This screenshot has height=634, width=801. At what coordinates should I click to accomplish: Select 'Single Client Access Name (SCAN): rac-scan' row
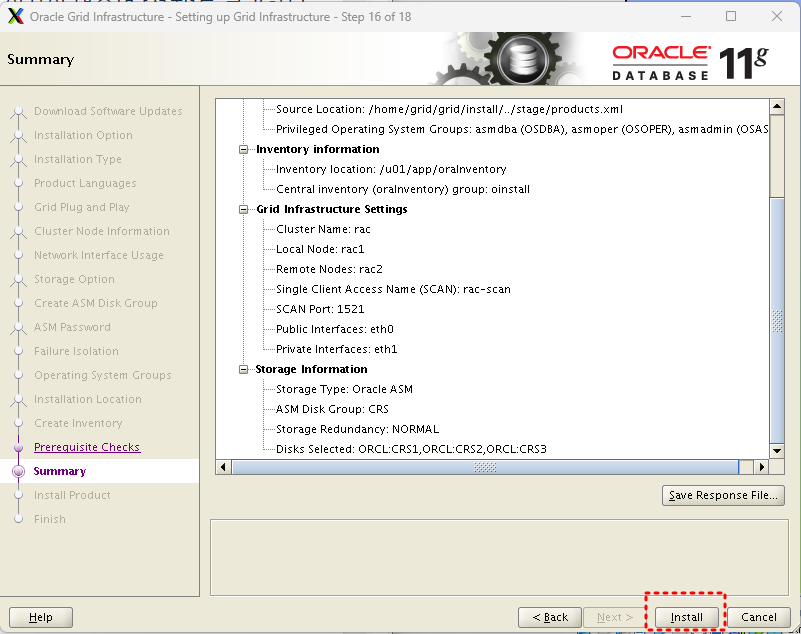(393, 289)
